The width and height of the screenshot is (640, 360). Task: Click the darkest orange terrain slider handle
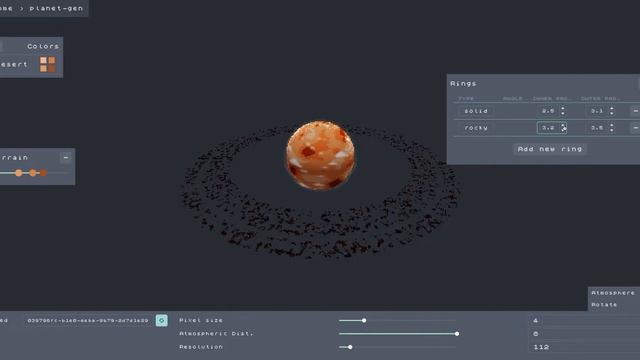(43, 173)
